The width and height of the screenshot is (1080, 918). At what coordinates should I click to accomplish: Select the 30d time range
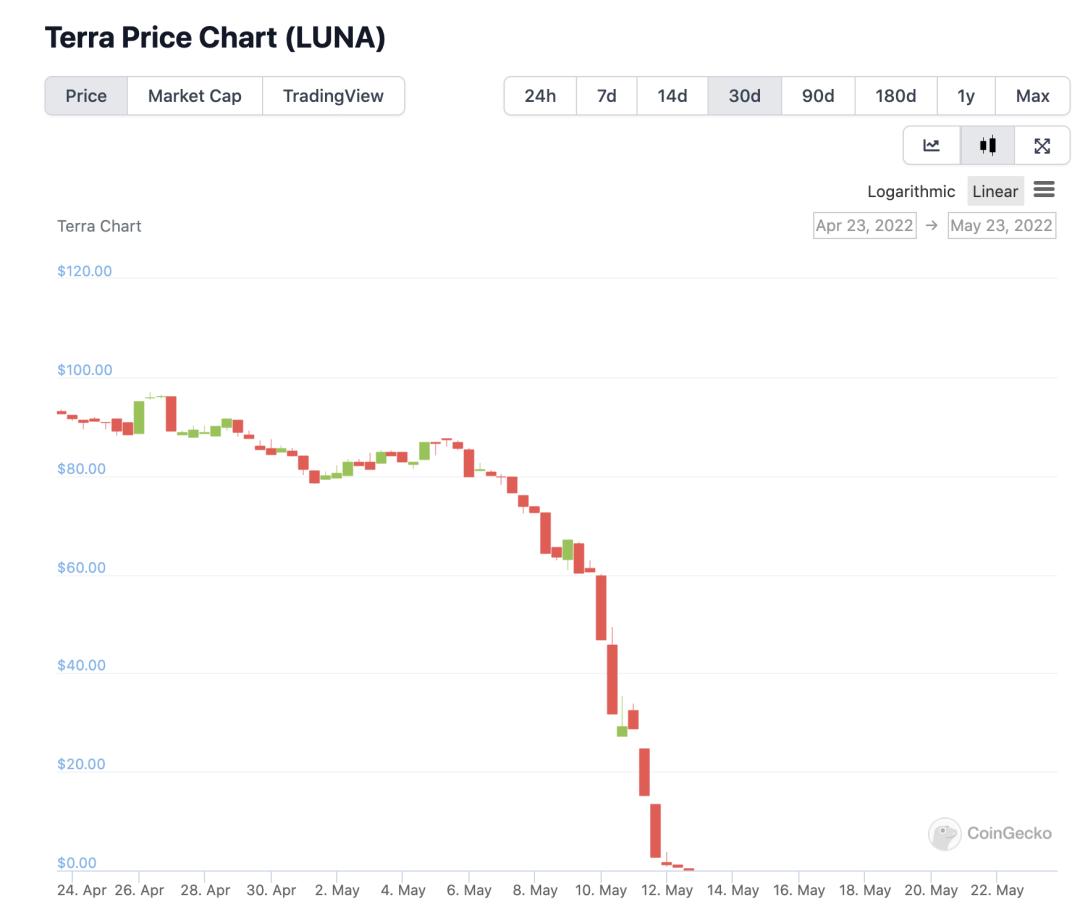tap(744, 96)
